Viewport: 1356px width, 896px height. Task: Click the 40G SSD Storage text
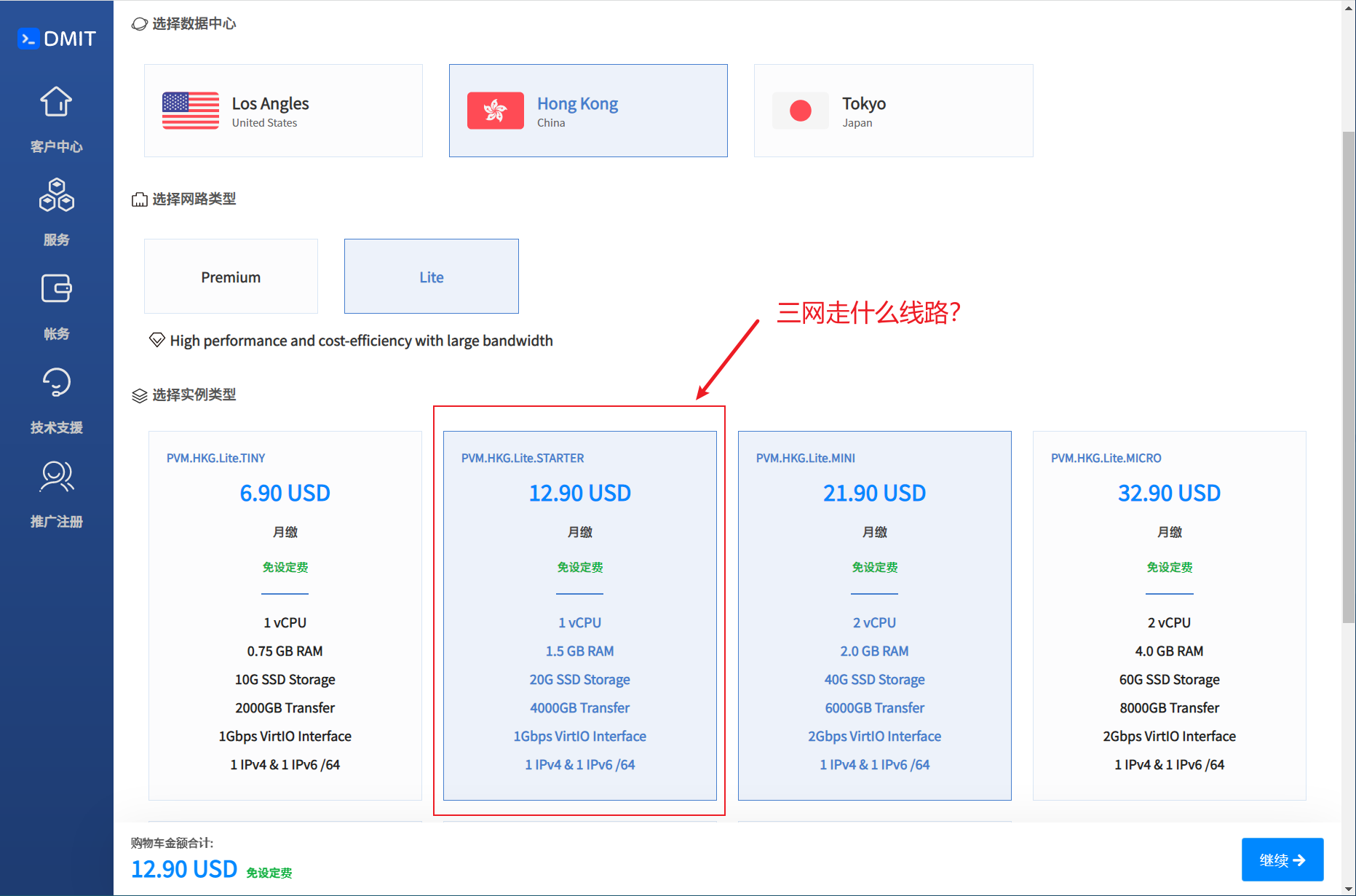point(875,679)
